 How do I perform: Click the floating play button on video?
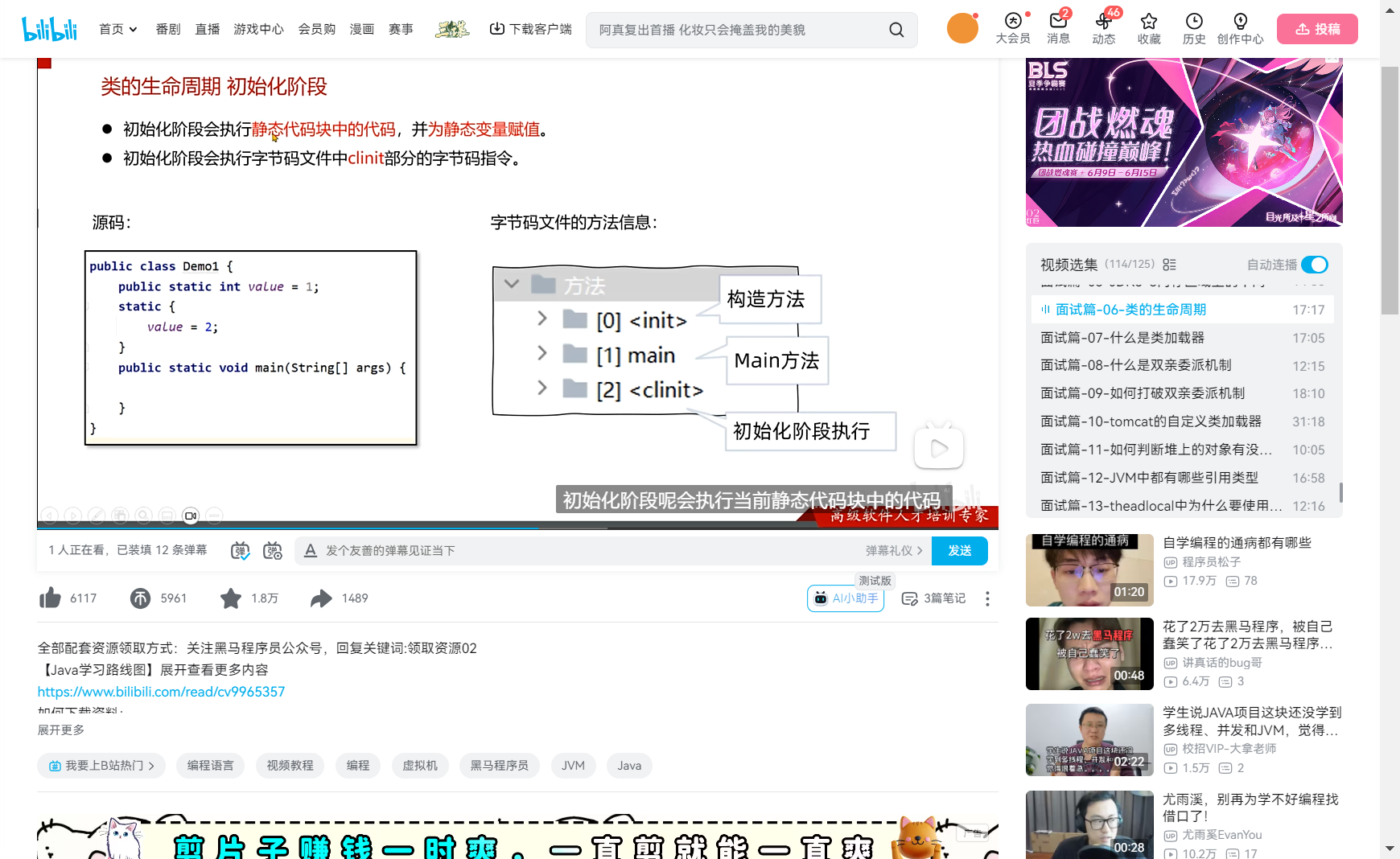coord(939,447)
